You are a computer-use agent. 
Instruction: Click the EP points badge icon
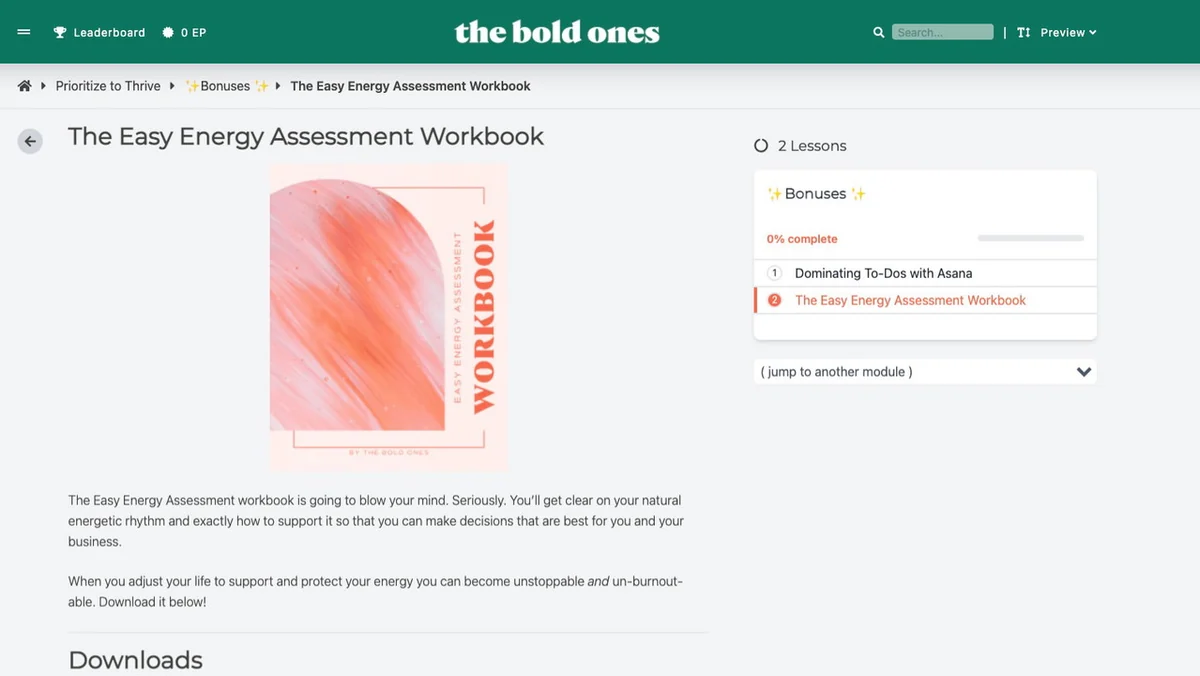coord(167,32)
